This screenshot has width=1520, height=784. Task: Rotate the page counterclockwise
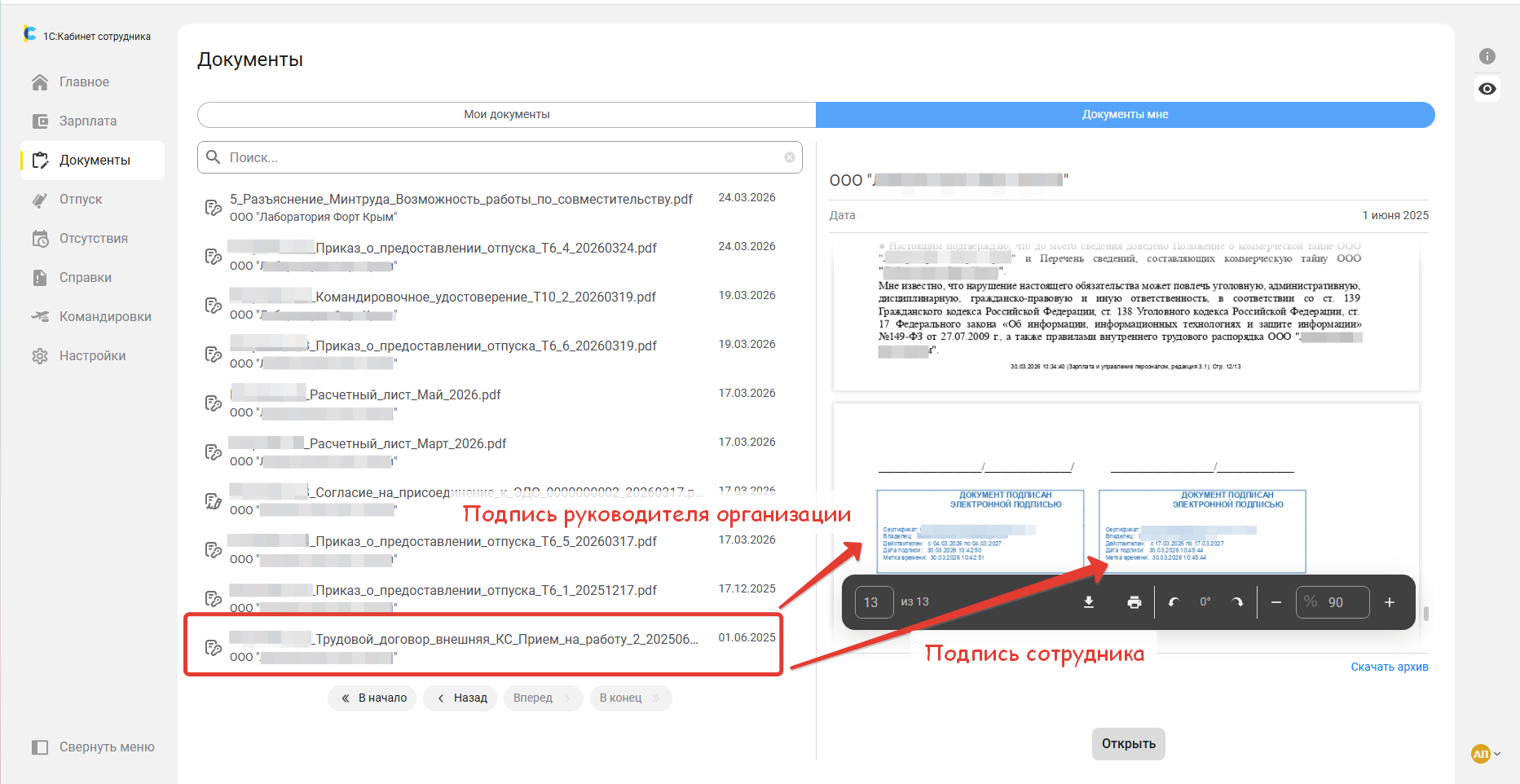(1174, 602)
